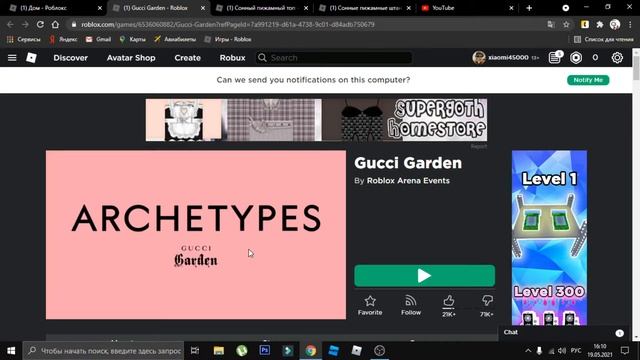The image size is (640, 360).
Task: Click the Archetypes Gucci Garden game thumbnail
Action: pos(196,235)
